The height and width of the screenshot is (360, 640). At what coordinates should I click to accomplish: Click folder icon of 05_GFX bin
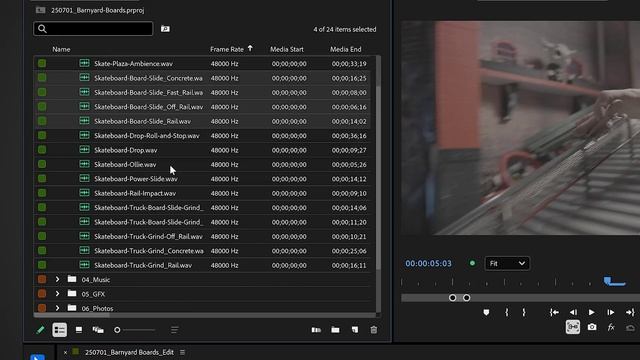pos(72,293)
